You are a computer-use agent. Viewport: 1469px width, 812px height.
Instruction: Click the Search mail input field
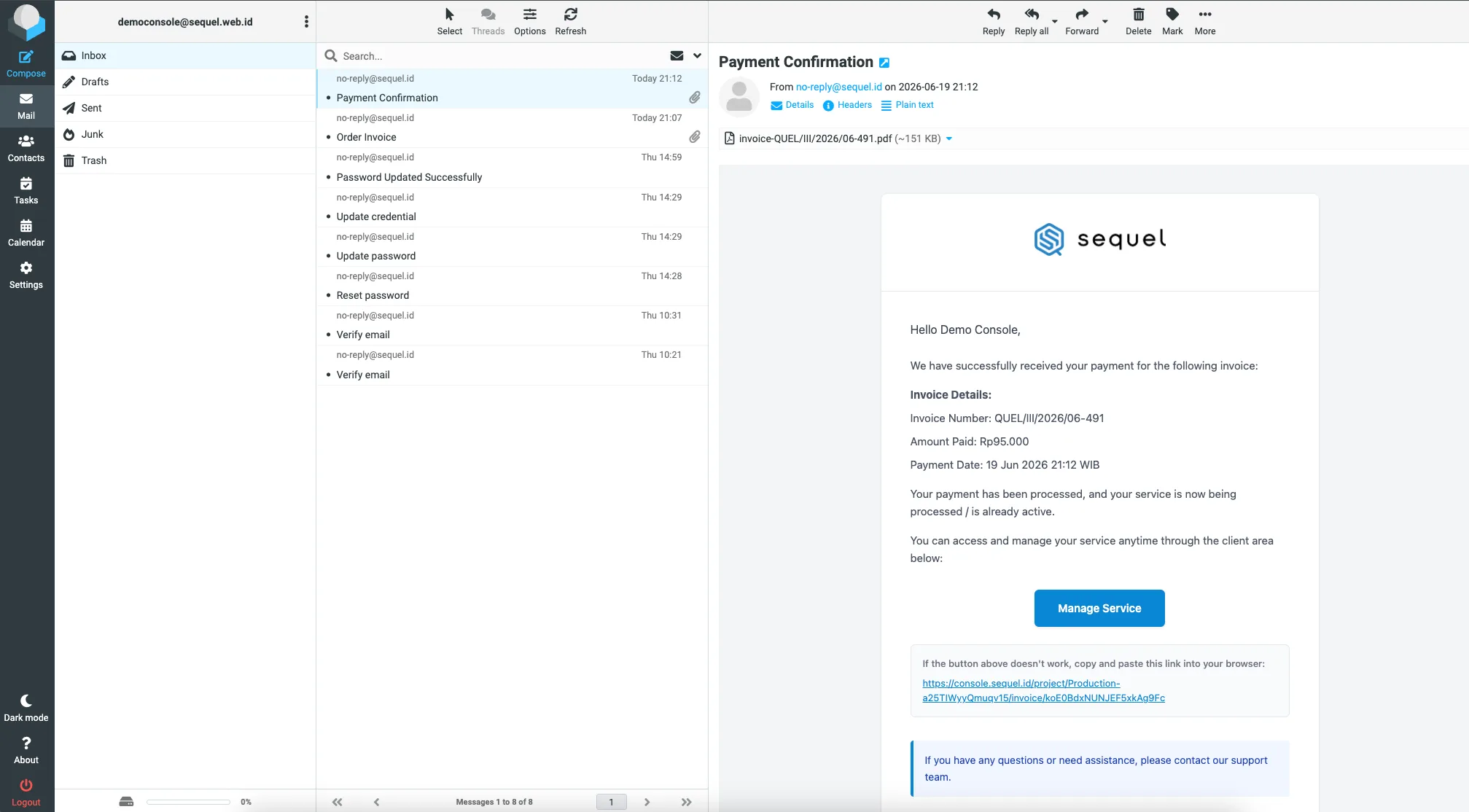pyautogui.click(x=502, y=56)
